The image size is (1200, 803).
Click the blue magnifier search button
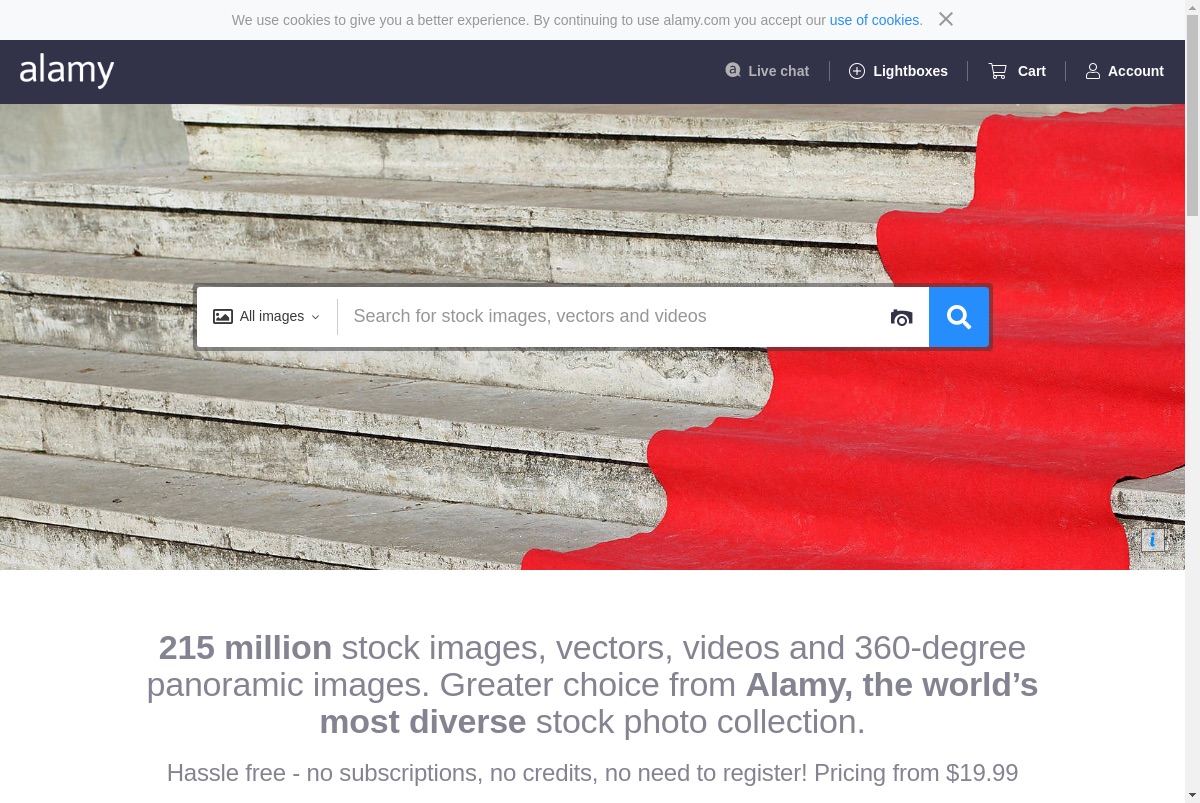tap(959, 317)
